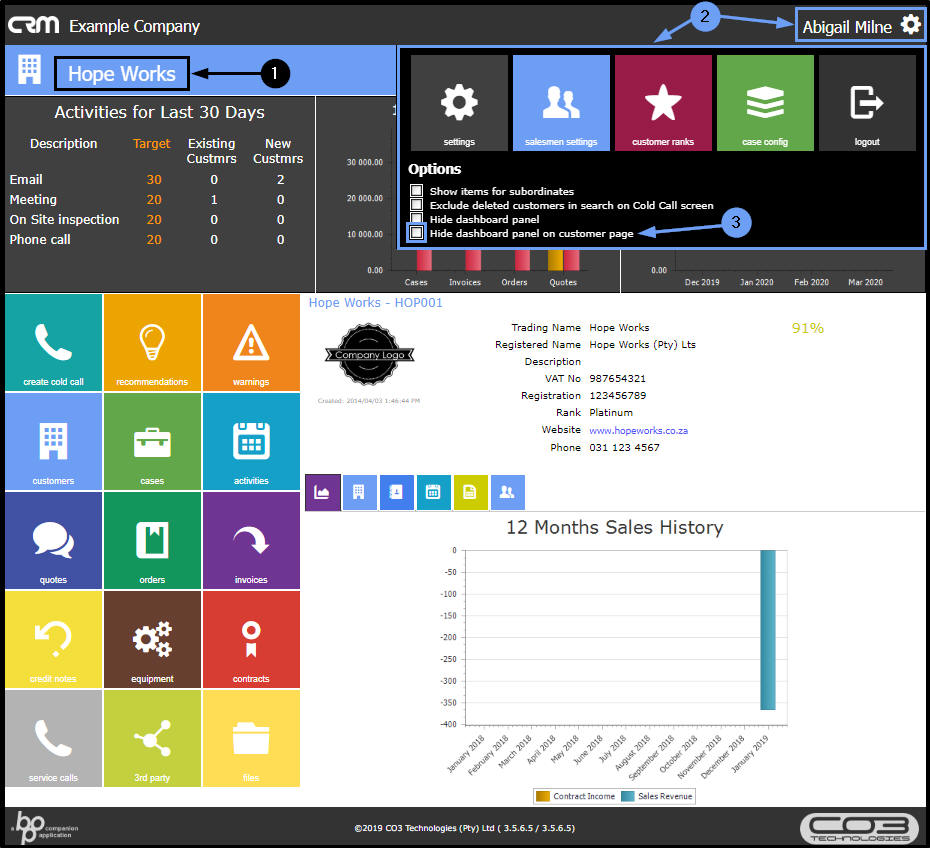Click the Phone call row label
930x848 pixels.
40,240
